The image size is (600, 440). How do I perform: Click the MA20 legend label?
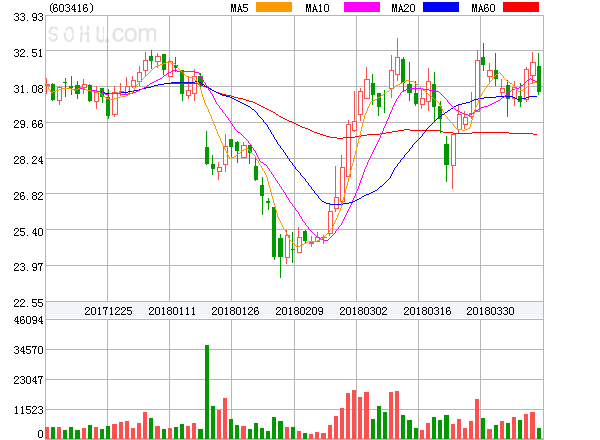tap(403, 8)
